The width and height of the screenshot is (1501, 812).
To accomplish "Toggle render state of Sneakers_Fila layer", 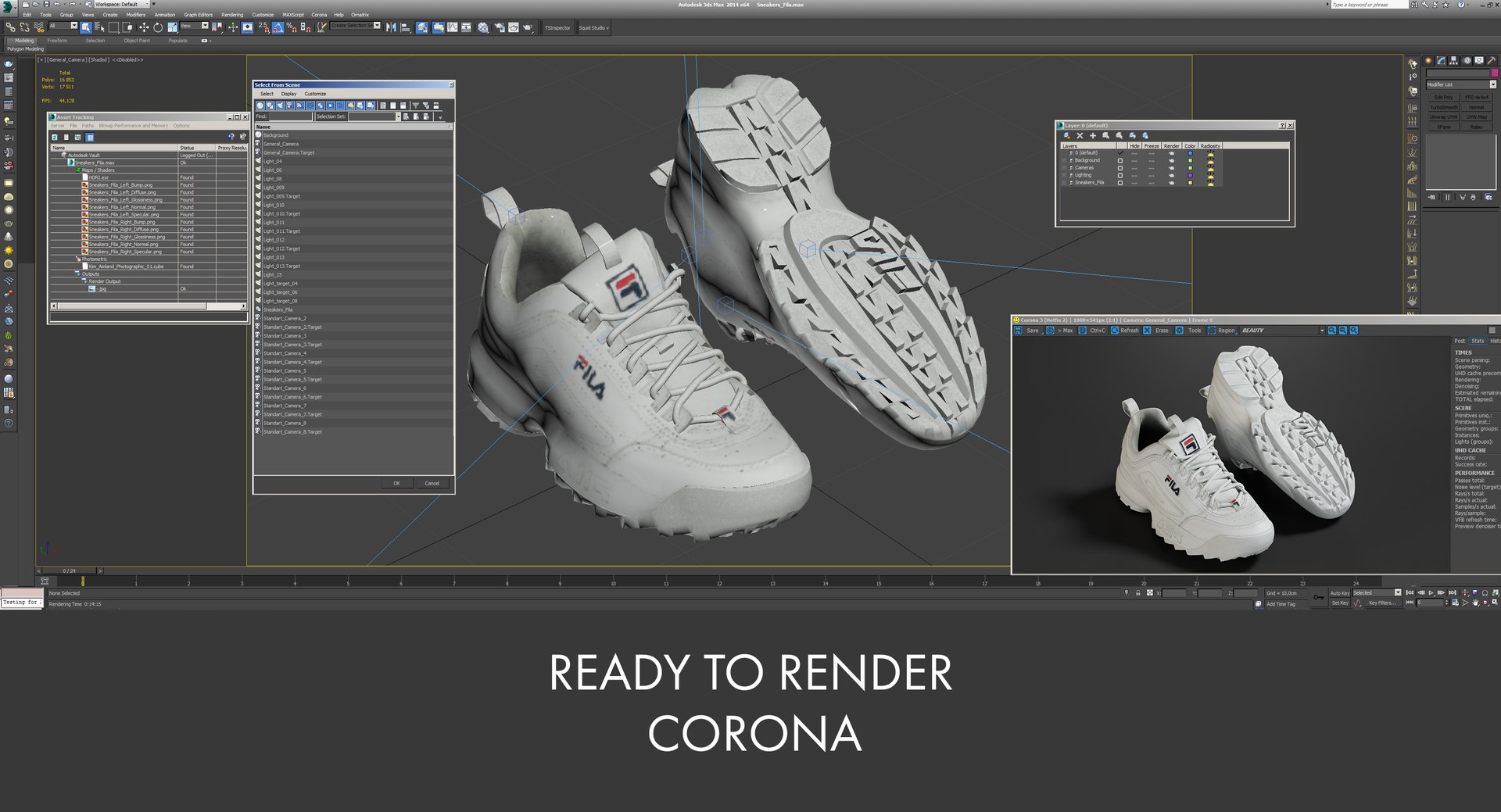I will click(x=1171, y=183).
